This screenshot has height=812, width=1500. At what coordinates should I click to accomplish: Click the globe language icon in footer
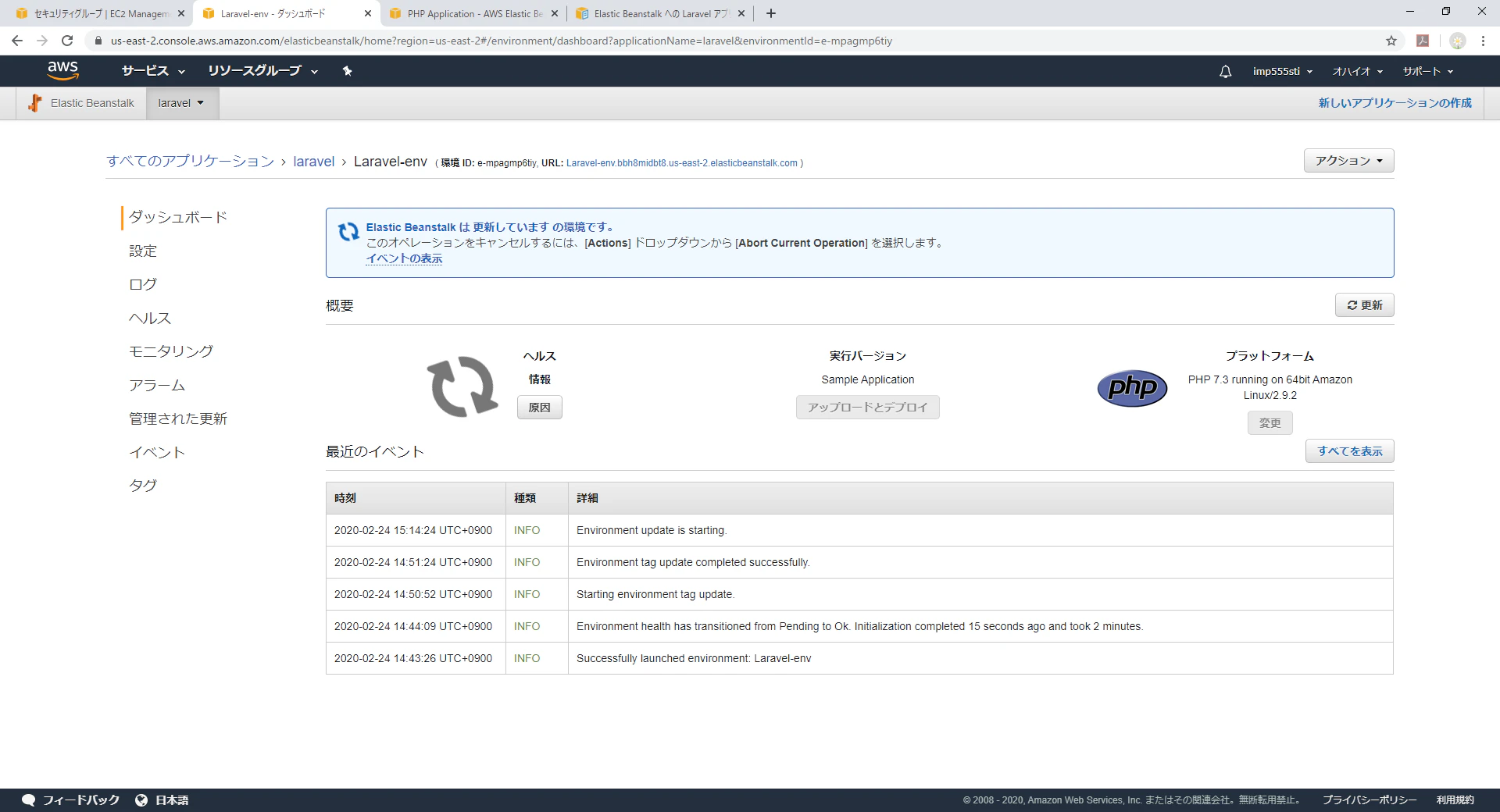[x=141, y=800]
